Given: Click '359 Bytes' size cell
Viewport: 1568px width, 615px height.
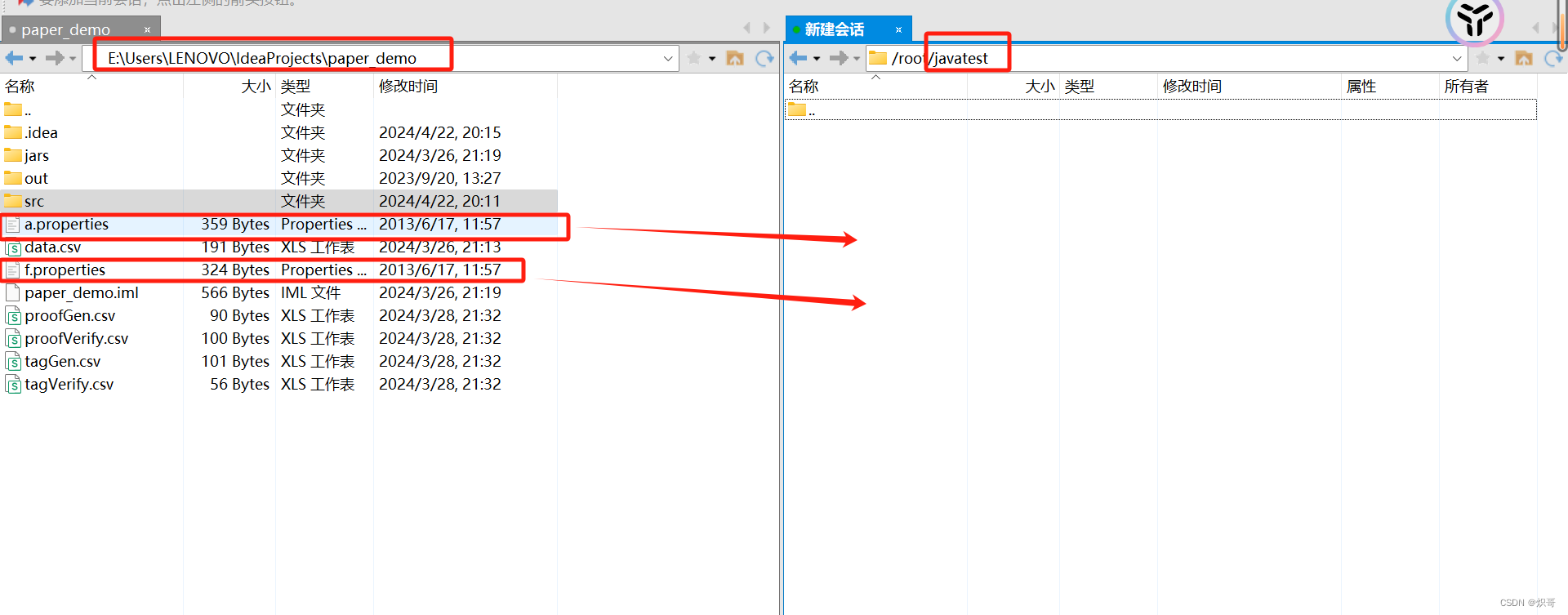Looking at the screenshot, I should (235, 224).
